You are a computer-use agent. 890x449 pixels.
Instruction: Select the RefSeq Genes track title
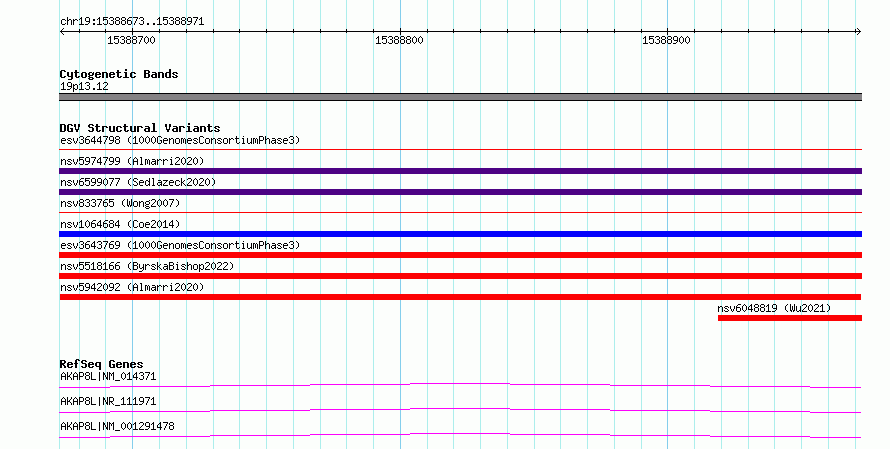coord(102,364)
